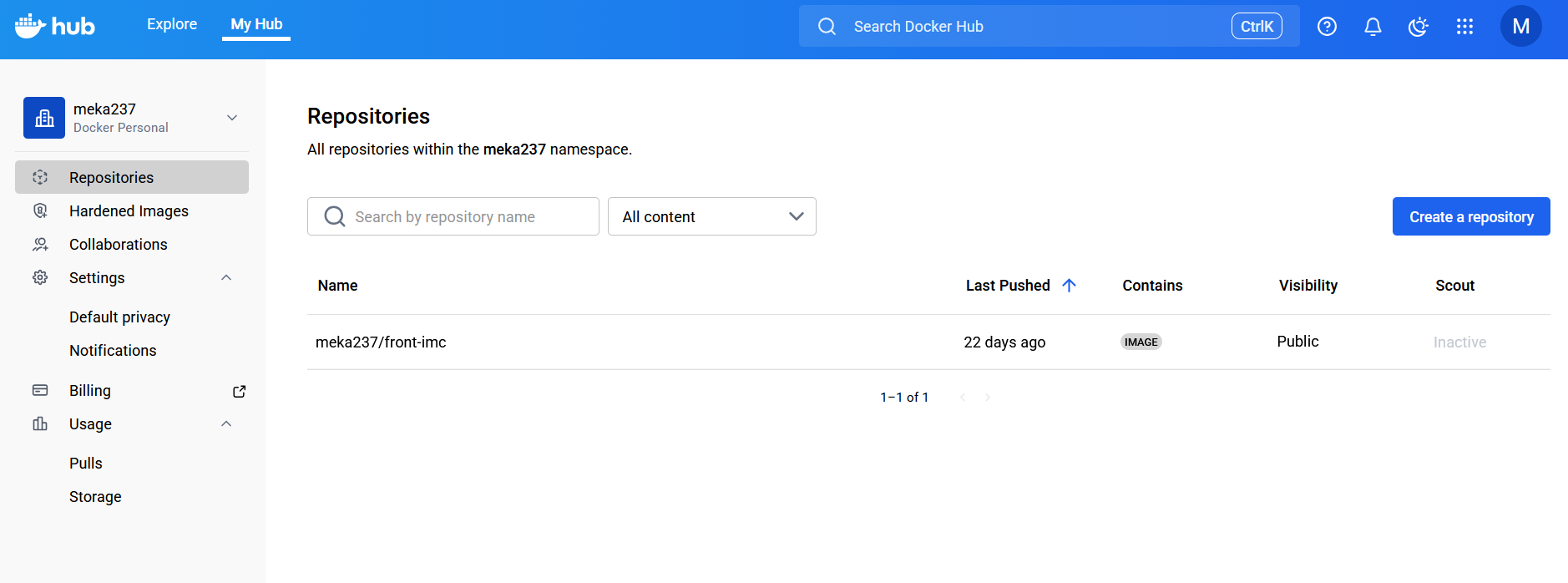This screenshot has width=1568, height=583.
Task: Go to the next page arrow
Action: click(988, 397)
